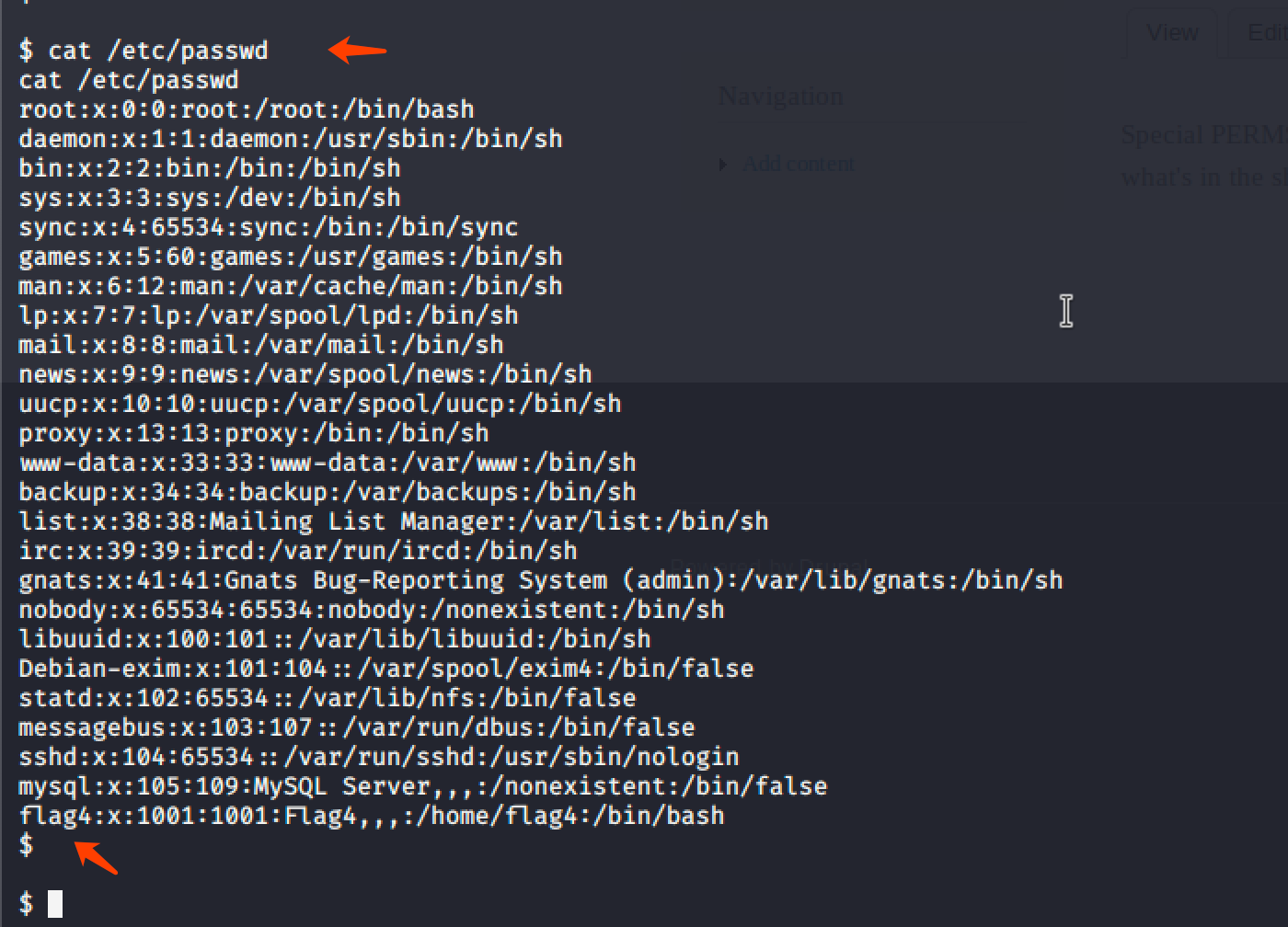Click the games account entry line
The width and height of the screenshot is (1288, 927).
[291, 257]
